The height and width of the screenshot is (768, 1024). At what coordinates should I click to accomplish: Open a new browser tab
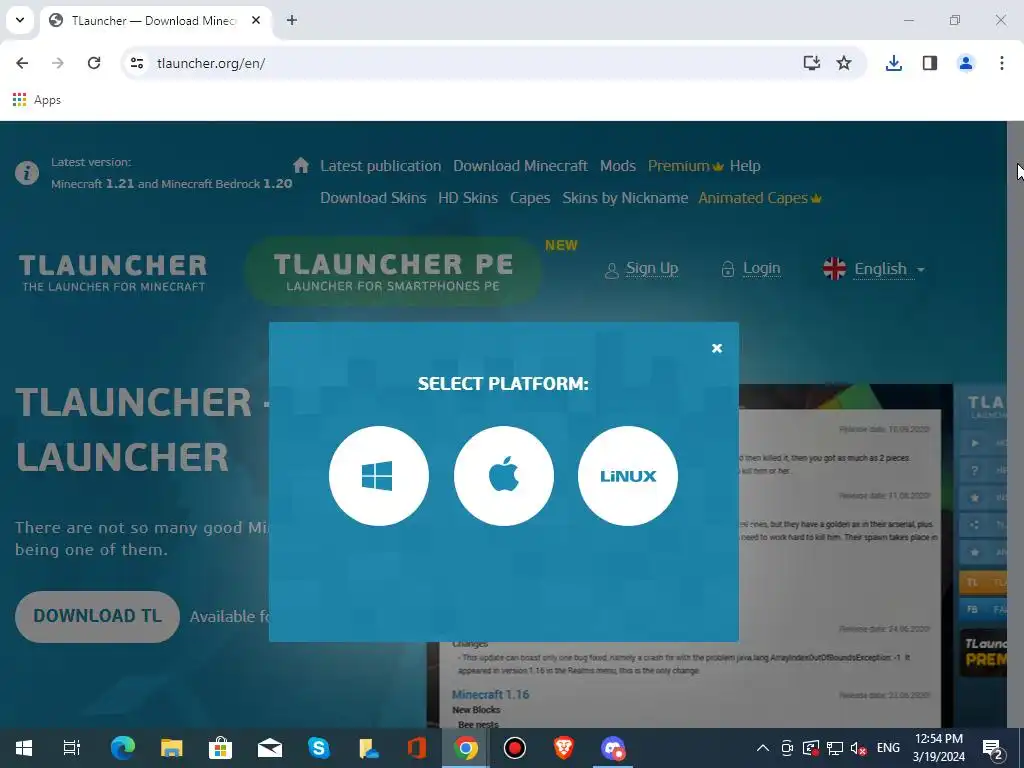tap(292, 20)
